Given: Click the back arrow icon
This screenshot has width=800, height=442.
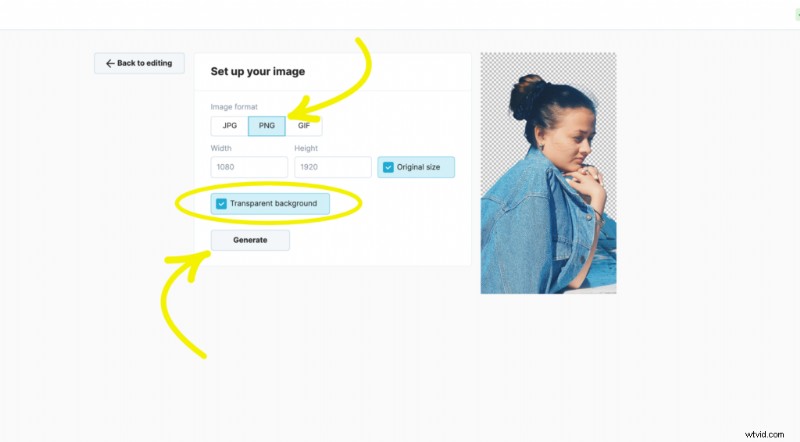Looking at the screenshot, I should tap(110, 63).
